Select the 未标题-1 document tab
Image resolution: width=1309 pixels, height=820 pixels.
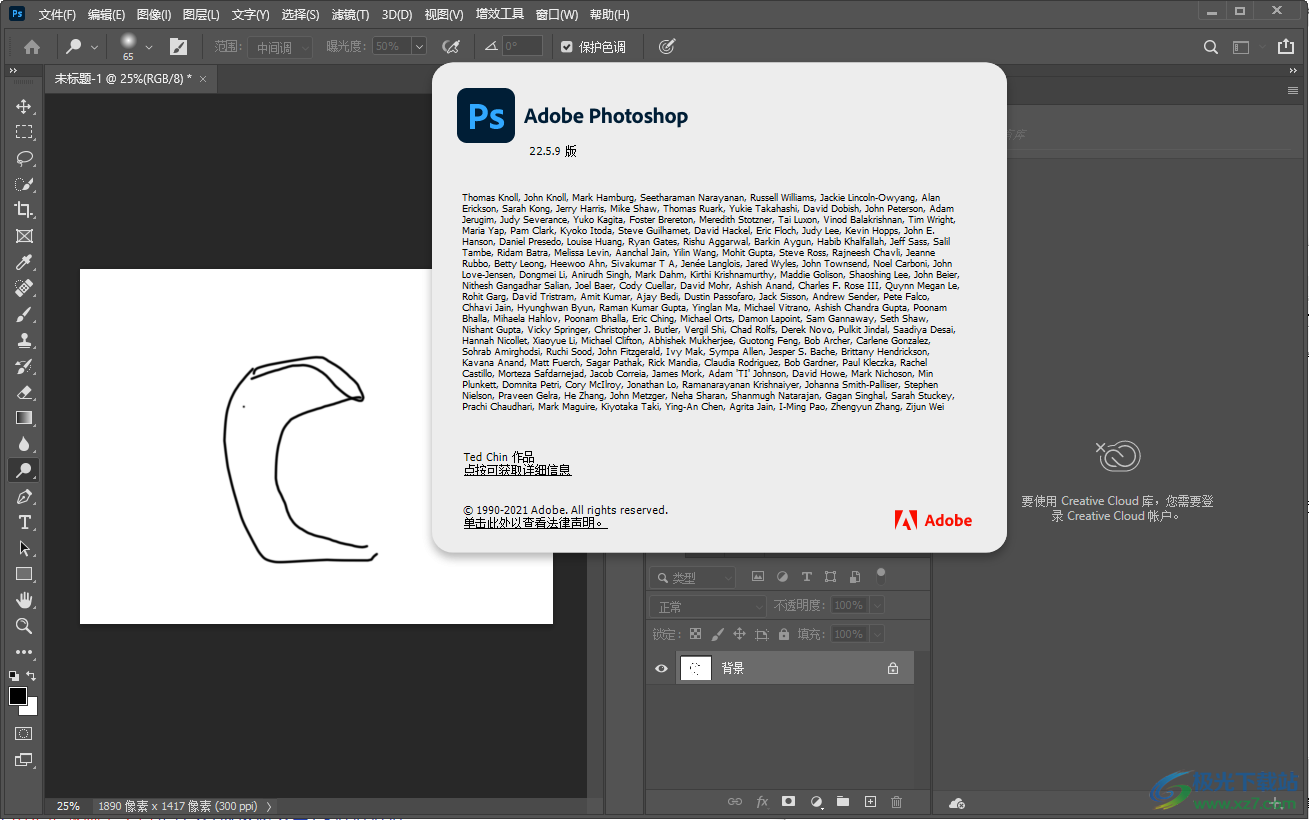[130, 78]
